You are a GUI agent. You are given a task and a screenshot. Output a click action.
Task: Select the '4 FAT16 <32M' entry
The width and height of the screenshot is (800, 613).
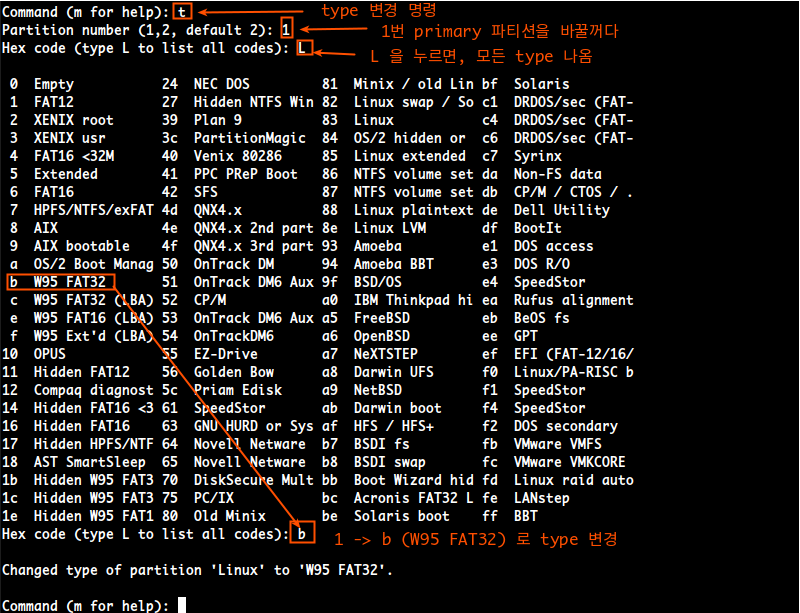(x=62, y=156)
